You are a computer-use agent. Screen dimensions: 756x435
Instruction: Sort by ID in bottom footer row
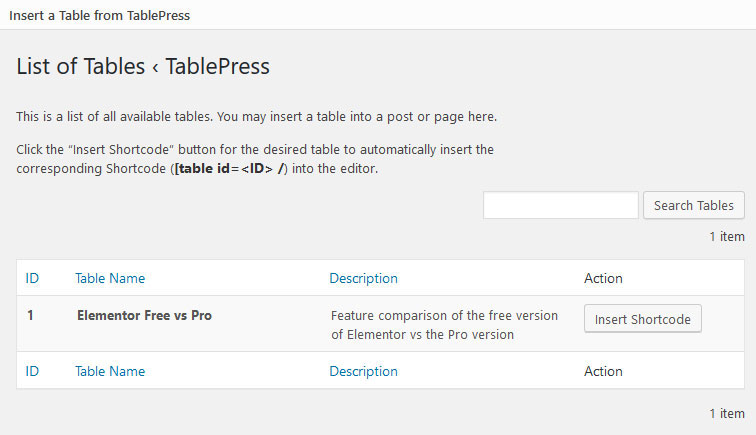point(32,371)
